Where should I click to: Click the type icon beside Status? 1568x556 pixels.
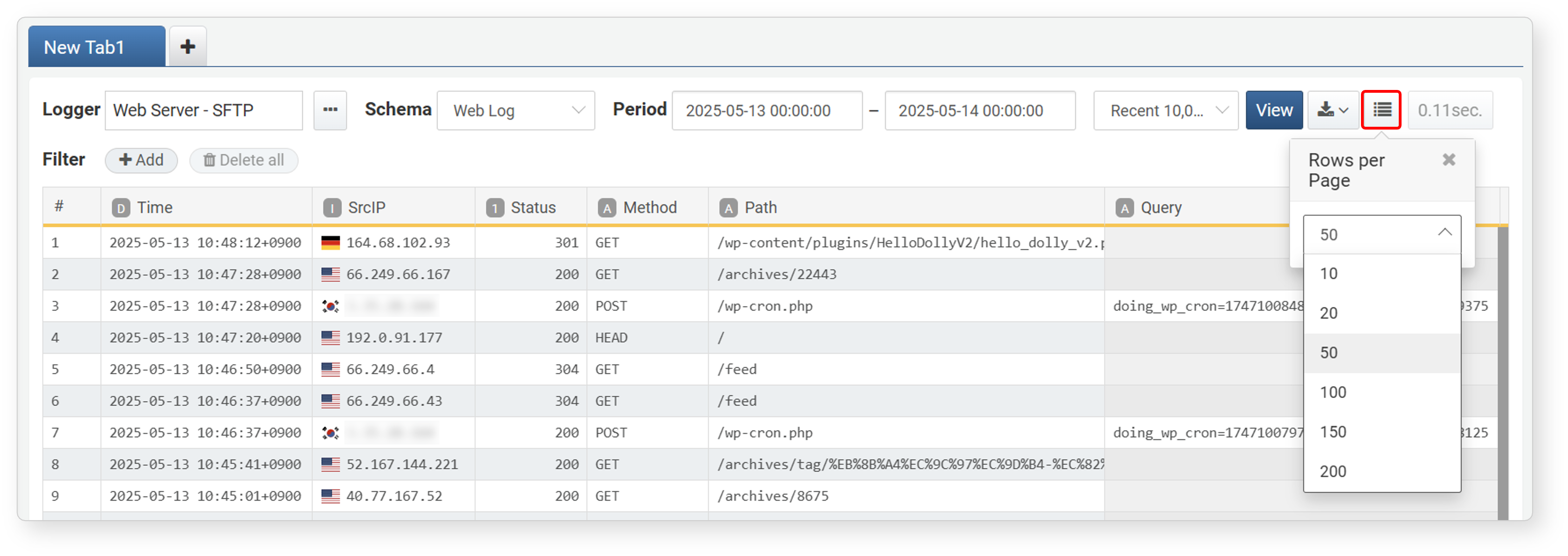pos(495,208)
